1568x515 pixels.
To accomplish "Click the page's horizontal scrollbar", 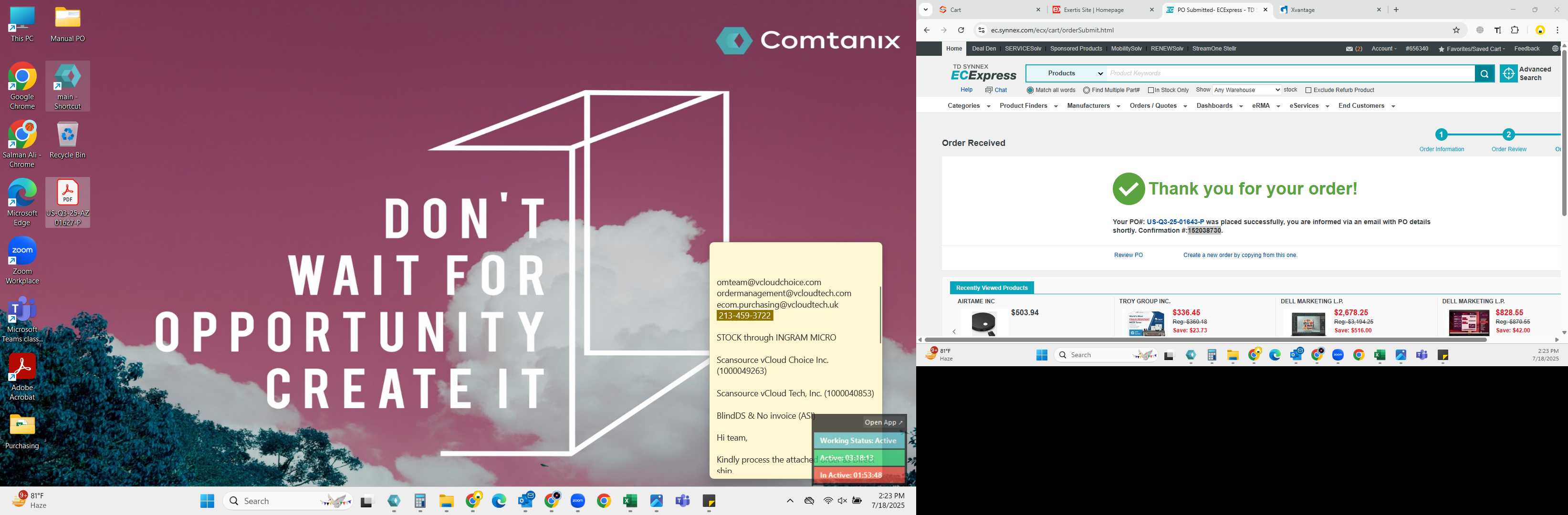I will [x=1205, y=339].
